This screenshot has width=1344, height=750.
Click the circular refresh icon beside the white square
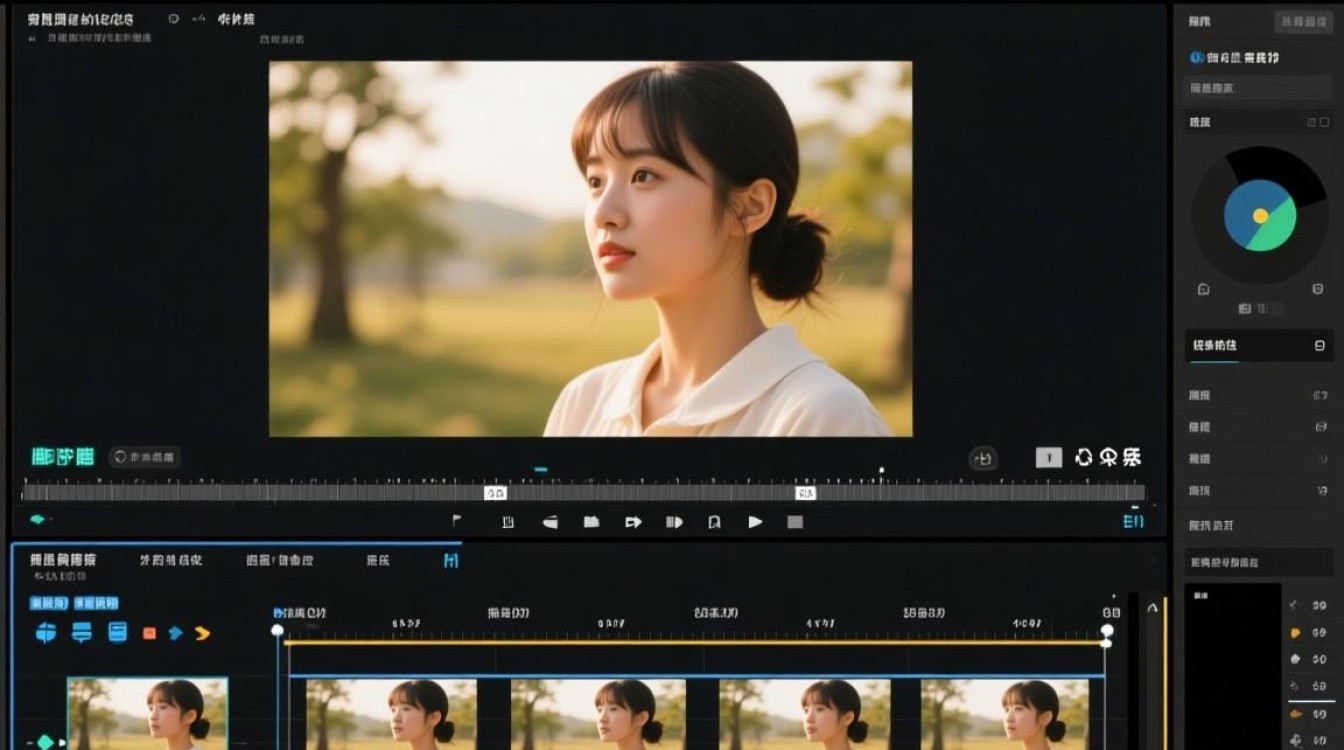[1084, 457]
